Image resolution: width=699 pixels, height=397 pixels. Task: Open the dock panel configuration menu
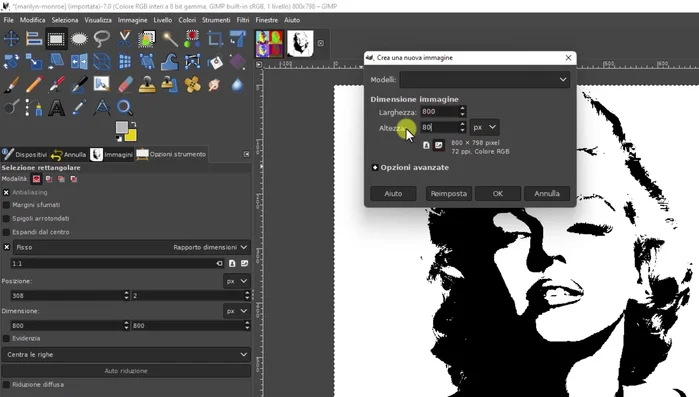coord(246,154)
